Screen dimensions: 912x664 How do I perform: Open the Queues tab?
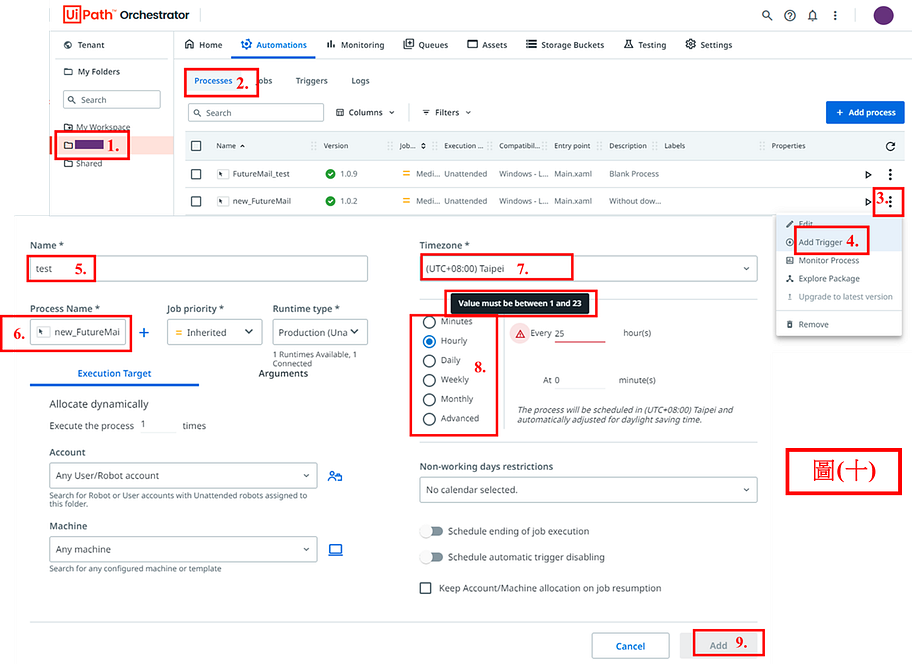click(x=426, y=45)
